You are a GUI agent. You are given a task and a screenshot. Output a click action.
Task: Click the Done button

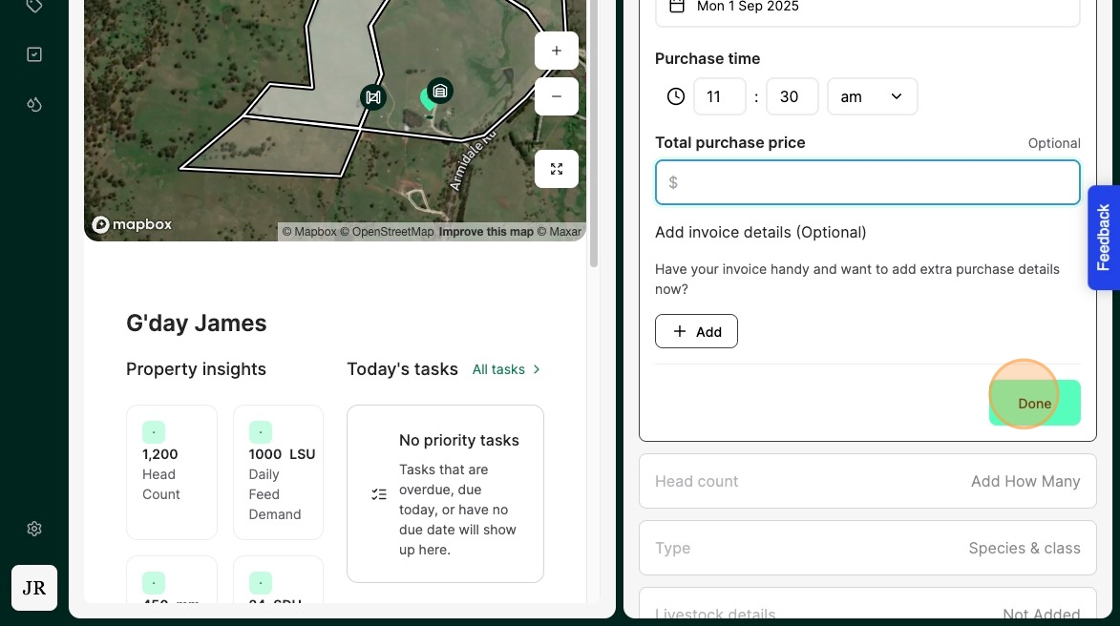(1034, 403)
